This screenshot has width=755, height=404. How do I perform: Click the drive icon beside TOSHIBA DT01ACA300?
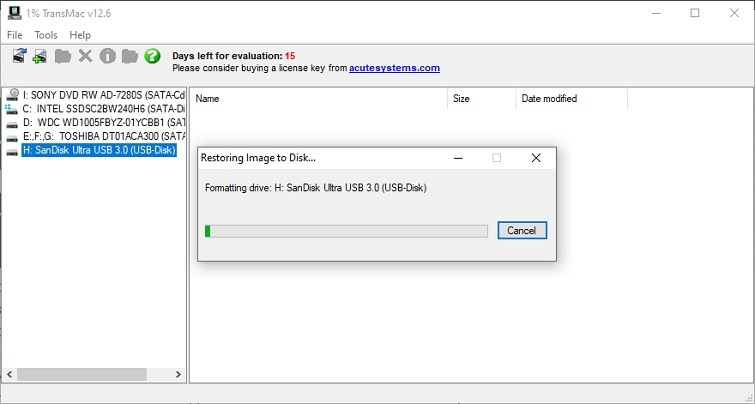pyautogui.click(x=13, y=138)
